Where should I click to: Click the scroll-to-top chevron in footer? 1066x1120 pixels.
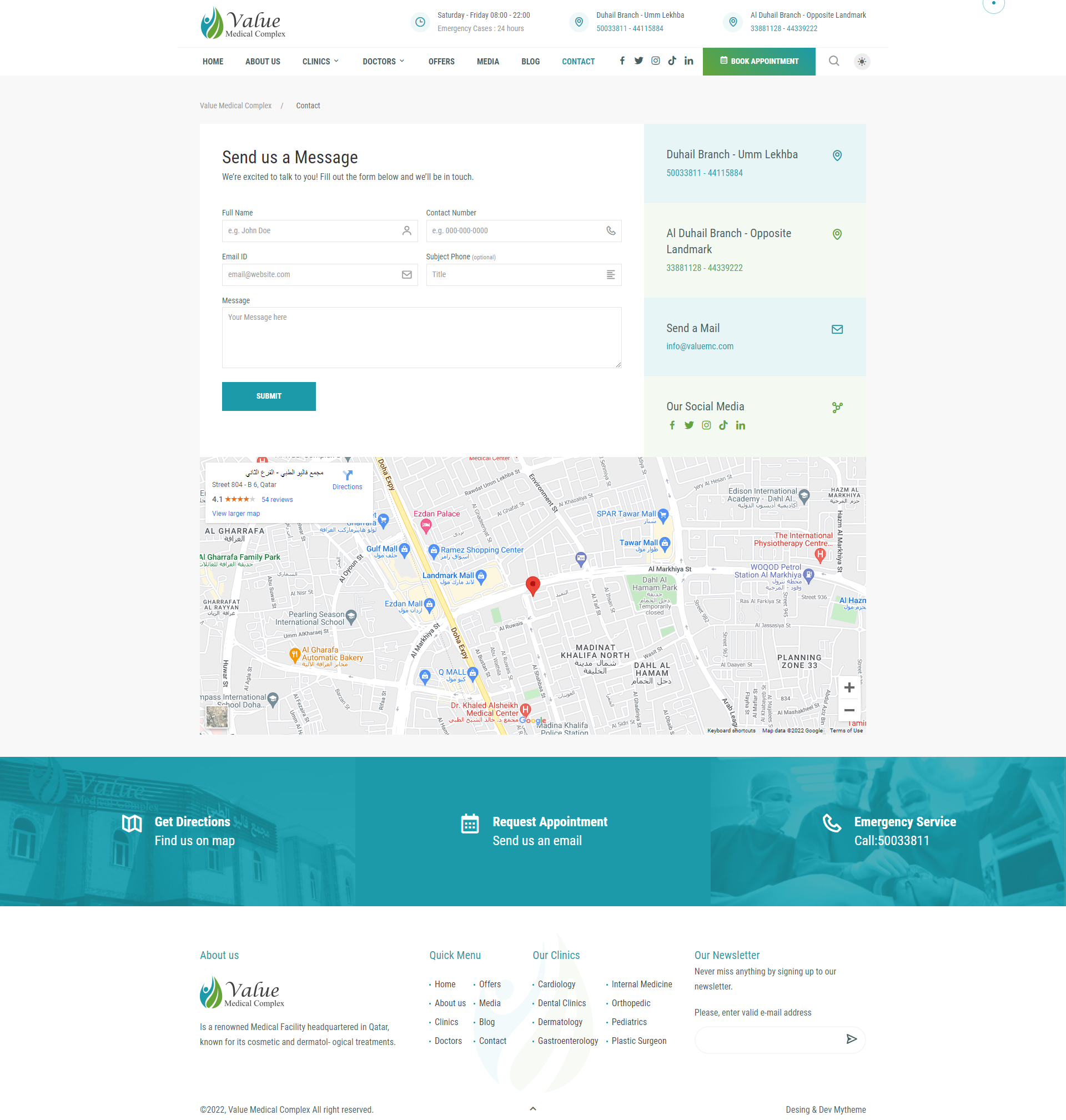point(532,1109)
